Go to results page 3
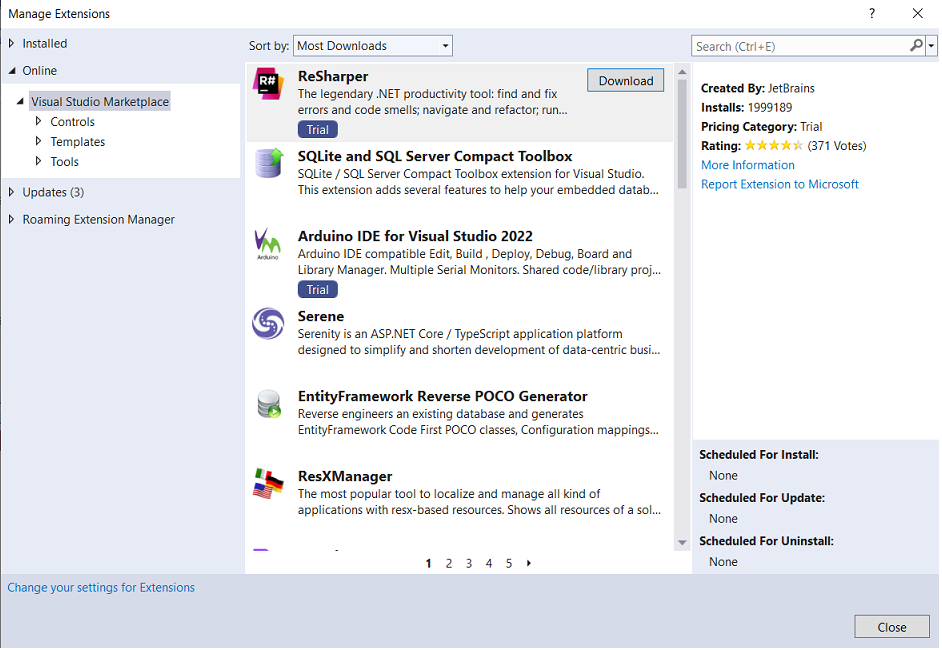Image resolution: width=942 pixels, height=650 pixels. pos(469,563)
